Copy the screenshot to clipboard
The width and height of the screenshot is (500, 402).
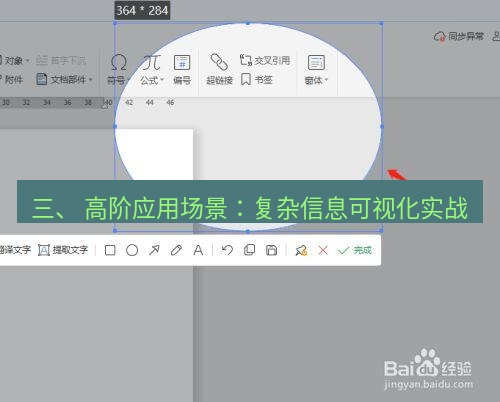(249, 250)
